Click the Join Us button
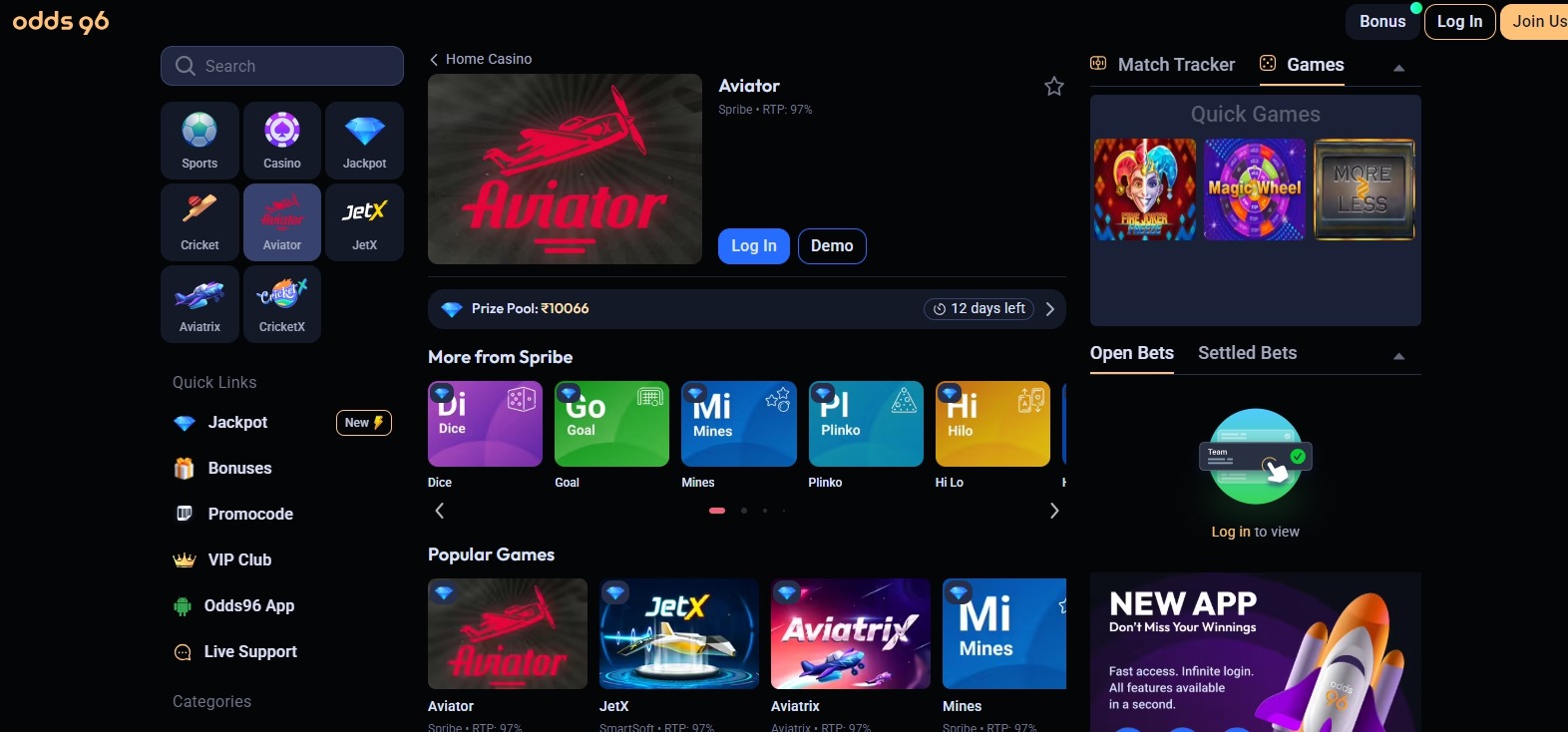This screenshot has height=732, width=1568. (x=1536, y=21)
